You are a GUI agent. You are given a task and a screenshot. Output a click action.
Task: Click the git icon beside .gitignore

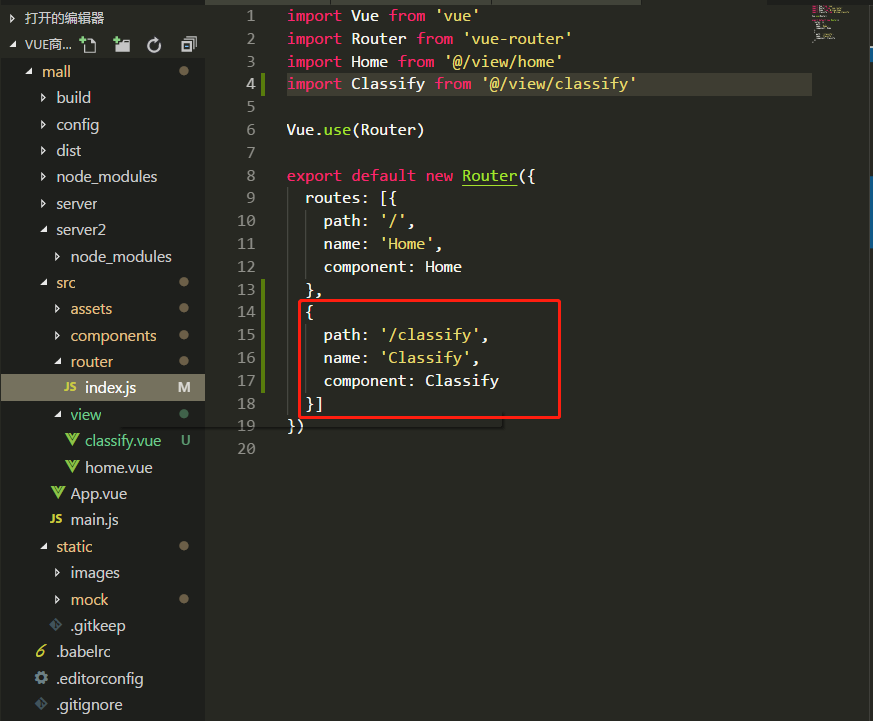point(41,704)
